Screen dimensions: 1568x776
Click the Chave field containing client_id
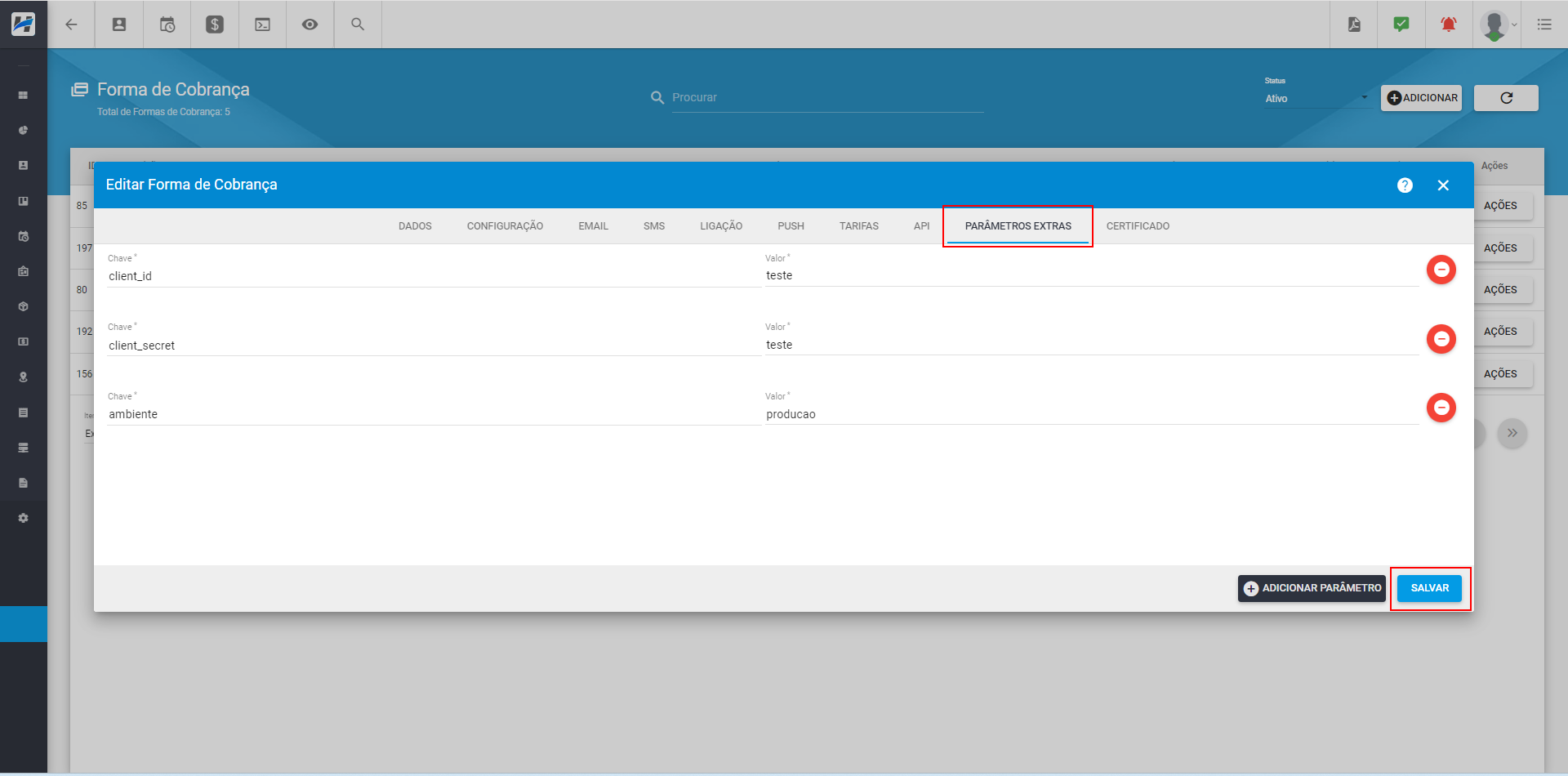434,276
